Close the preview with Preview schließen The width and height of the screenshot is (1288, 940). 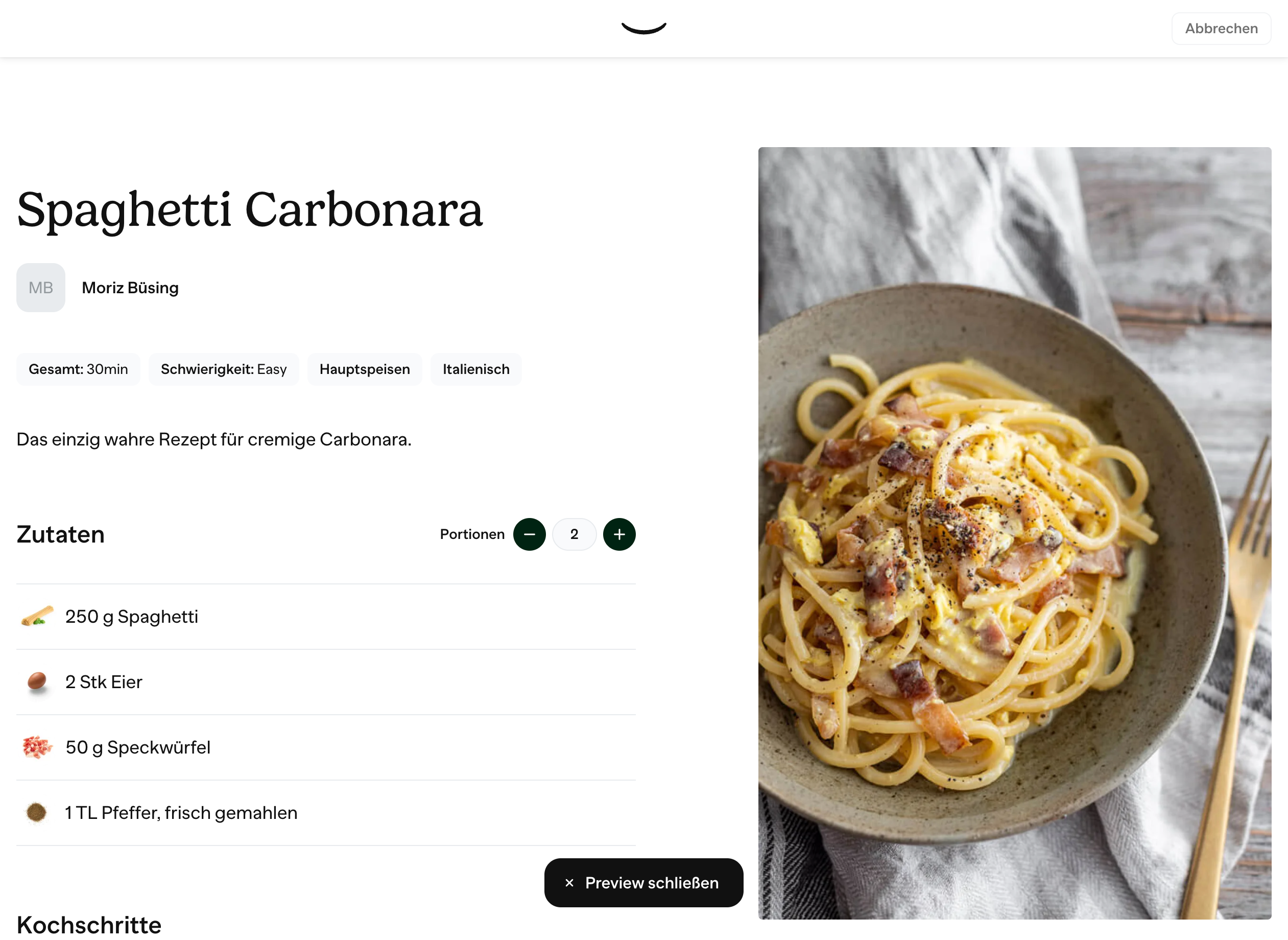pos(651,883)
